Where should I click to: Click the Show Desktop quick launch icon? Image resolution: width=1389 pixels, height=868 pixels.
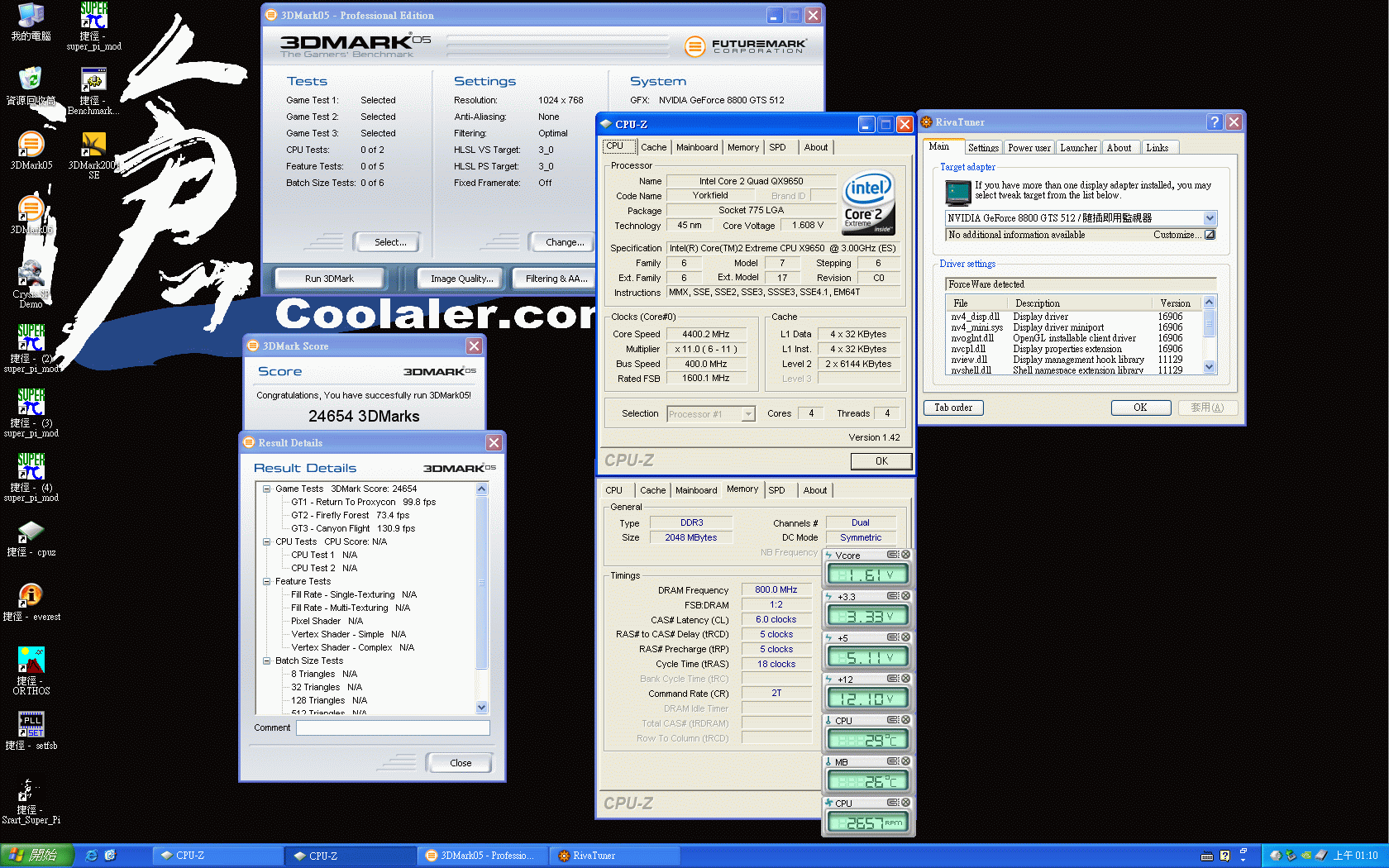pos(110,856)
